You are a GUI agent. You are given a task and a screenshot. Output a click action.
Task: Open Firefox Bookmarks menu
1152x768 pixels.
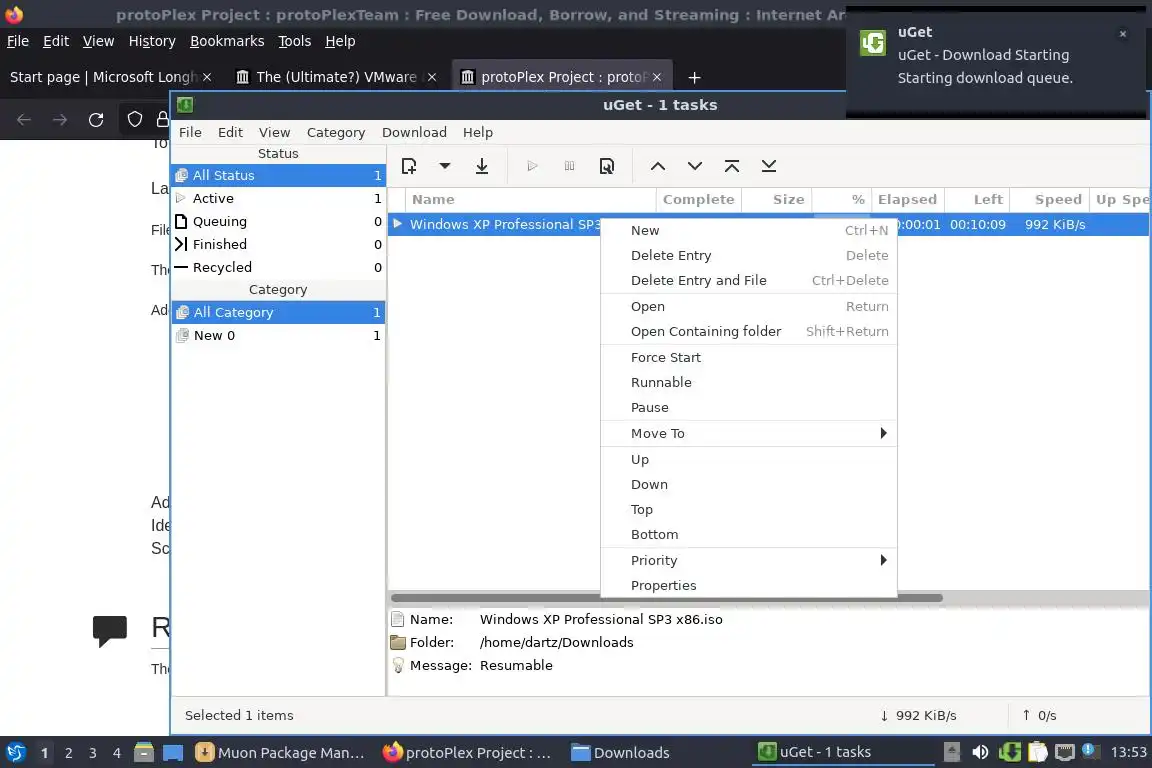227,41
